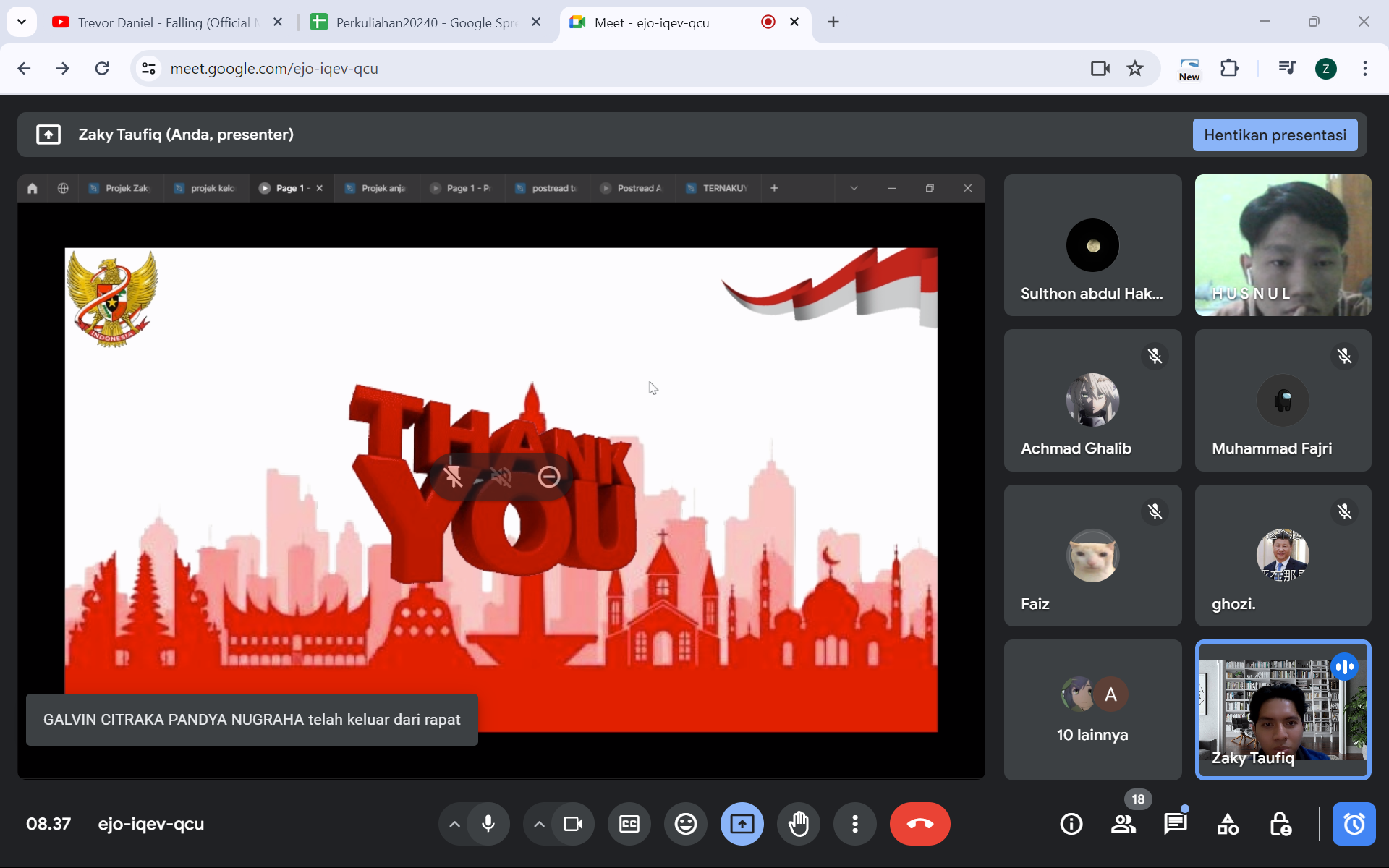Toggle closed captions
1389x868 pixels.
tap(629, 824)
